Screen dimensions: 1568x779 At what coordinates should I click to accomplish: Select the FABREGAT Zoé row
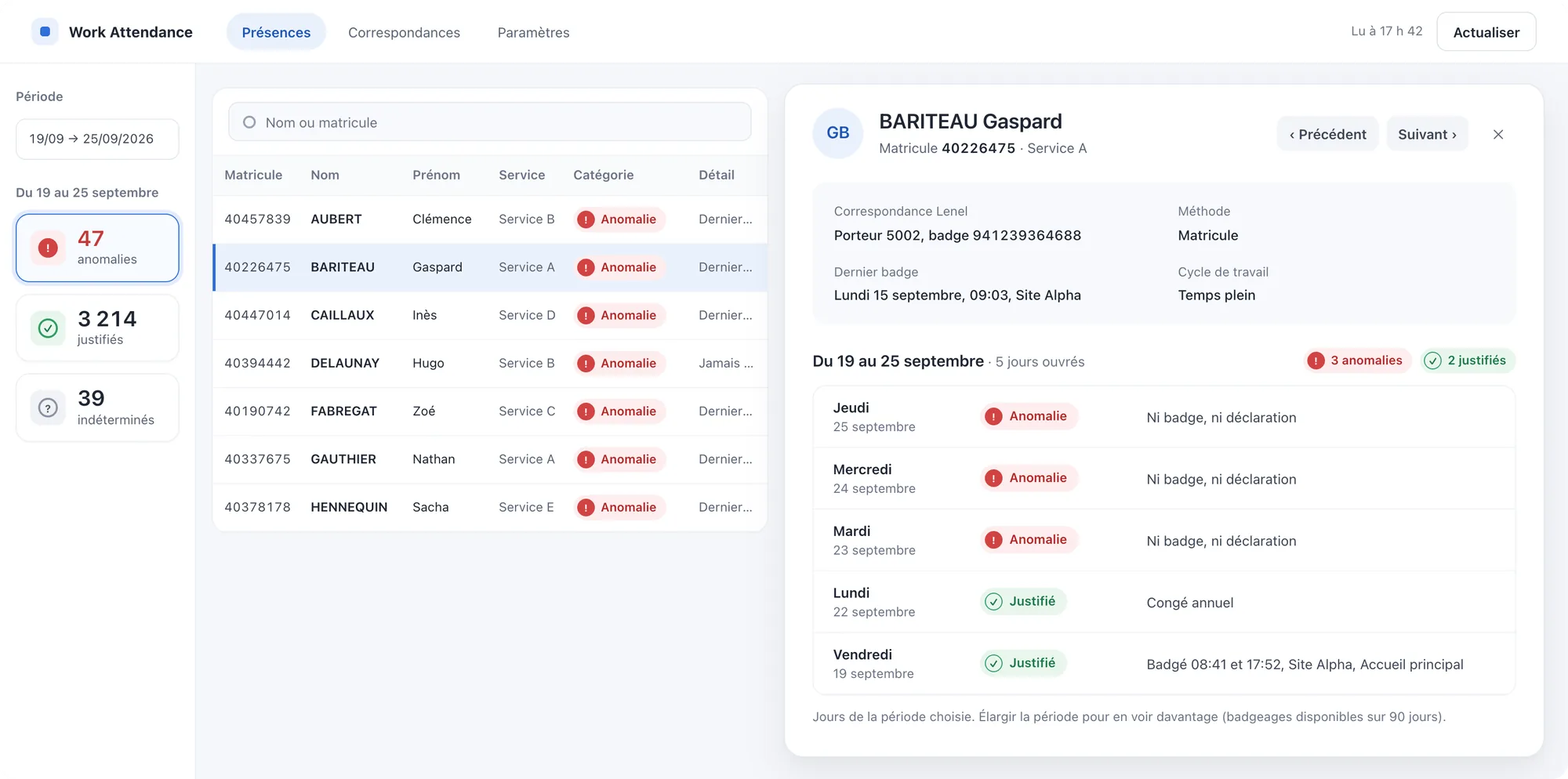tap(489, 411)
